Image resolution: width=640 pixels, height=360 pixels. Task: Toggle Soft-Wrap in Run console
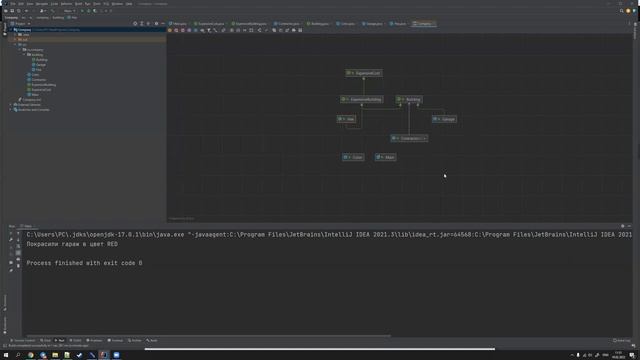click(x=18, y=247)
